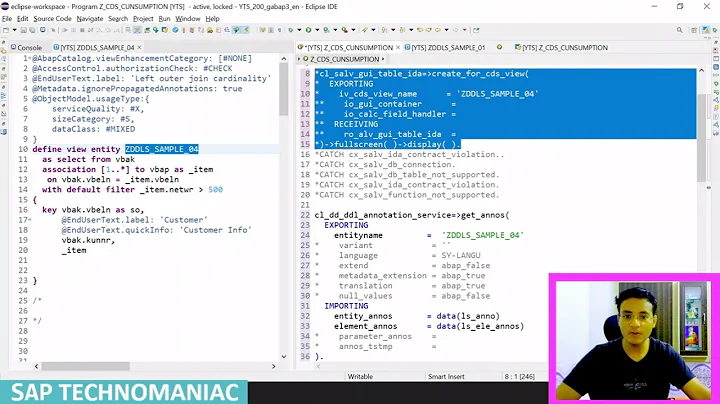The width and height of the screenshot is (720, 404).
Task: Click the blue globe toolbar icon
Action: (x=175, y=30)
